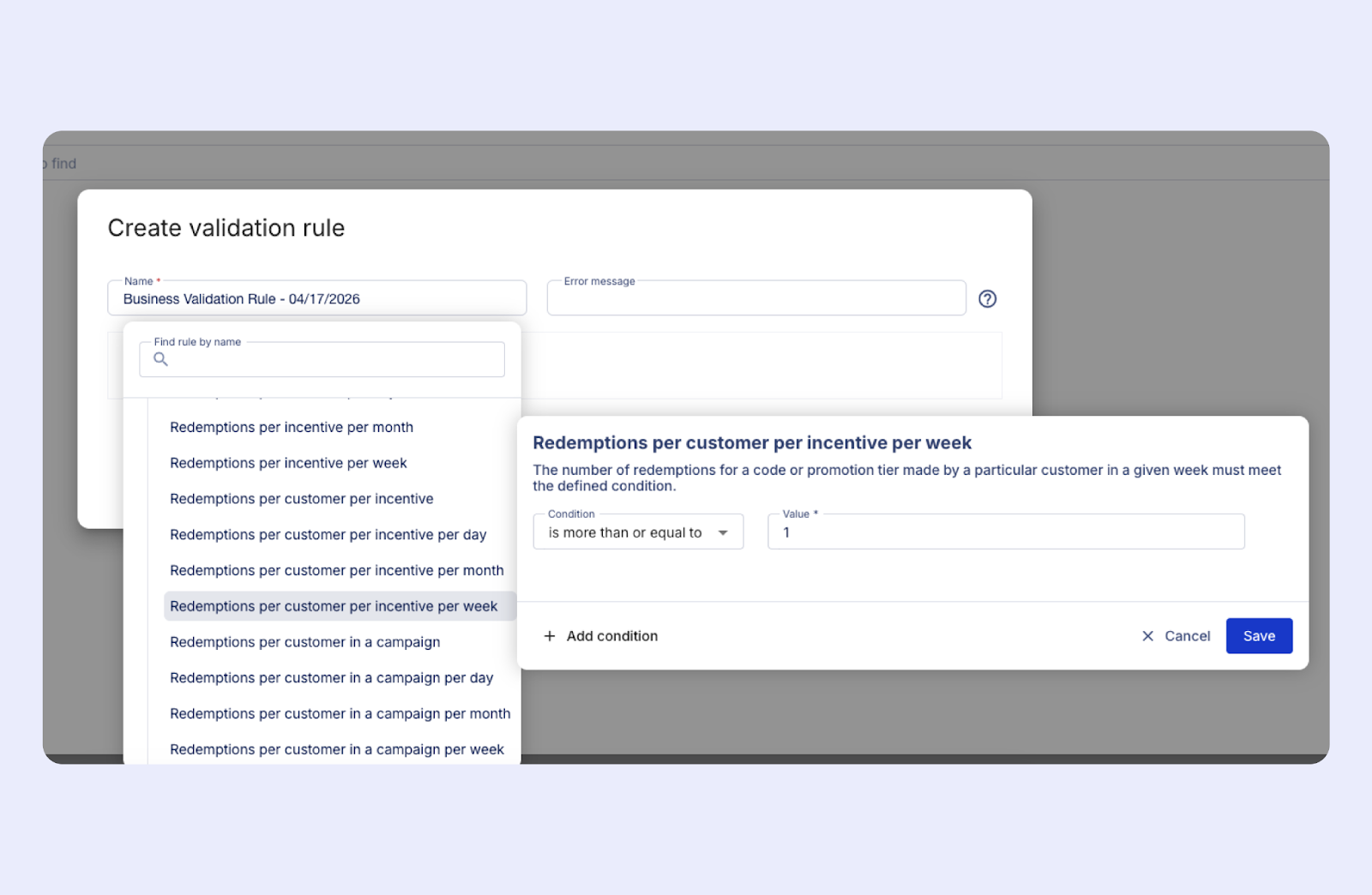Click the Save button
1372x895 pixels.
pos(1259,636)
